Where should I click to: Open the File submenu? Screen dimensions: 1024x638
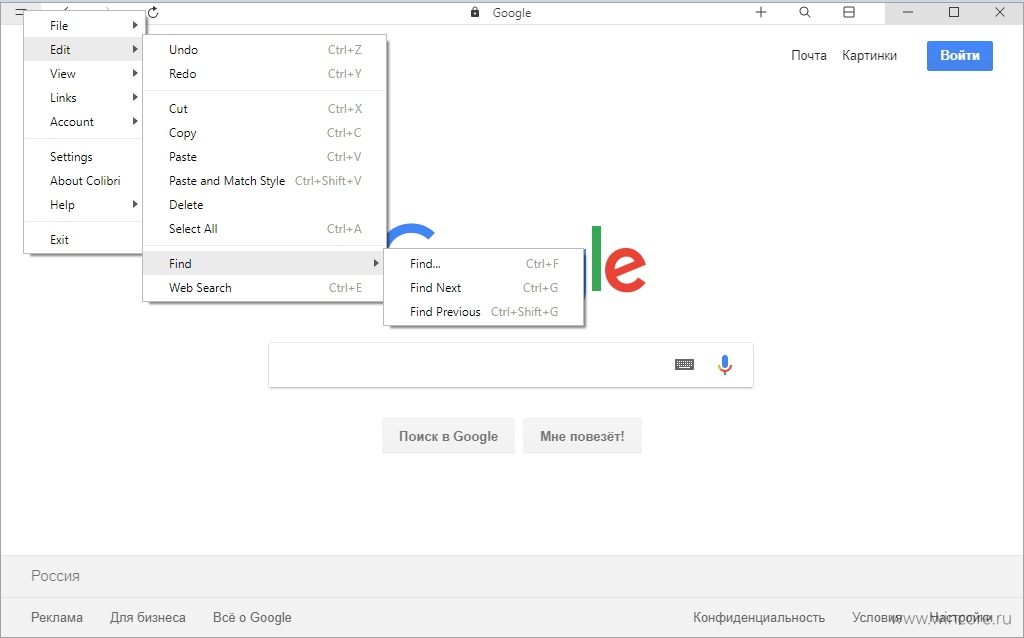coord(84,25)
